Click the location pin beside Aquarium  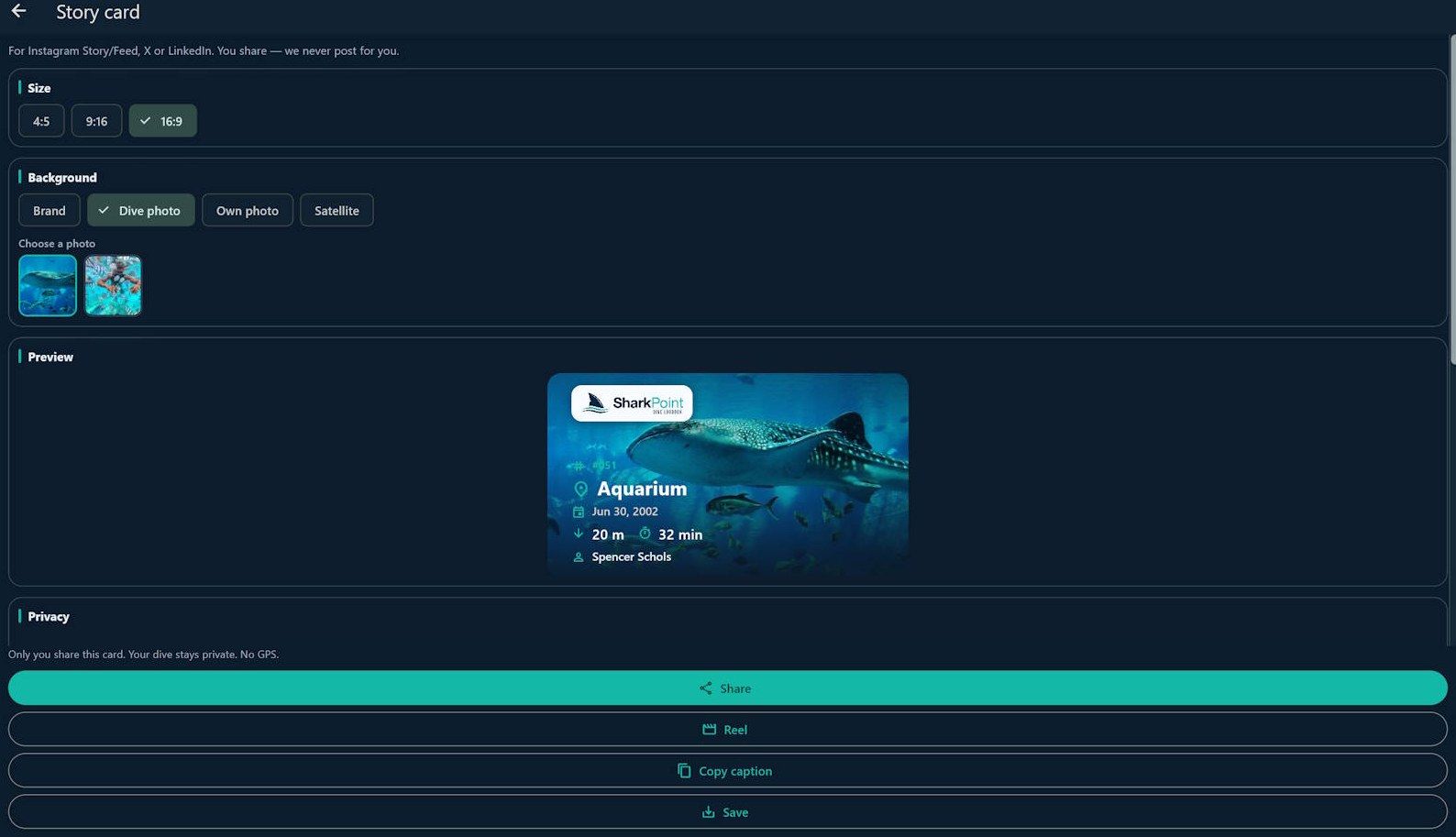tap(580, 490)
